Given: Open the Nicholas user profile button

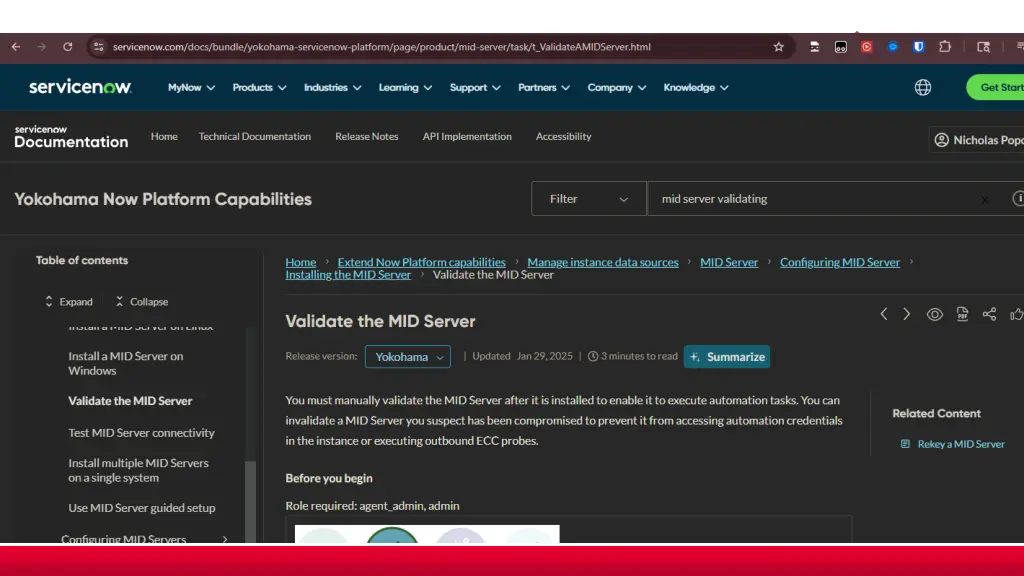Looking at the screenshot, I should (x=976, y=140).
